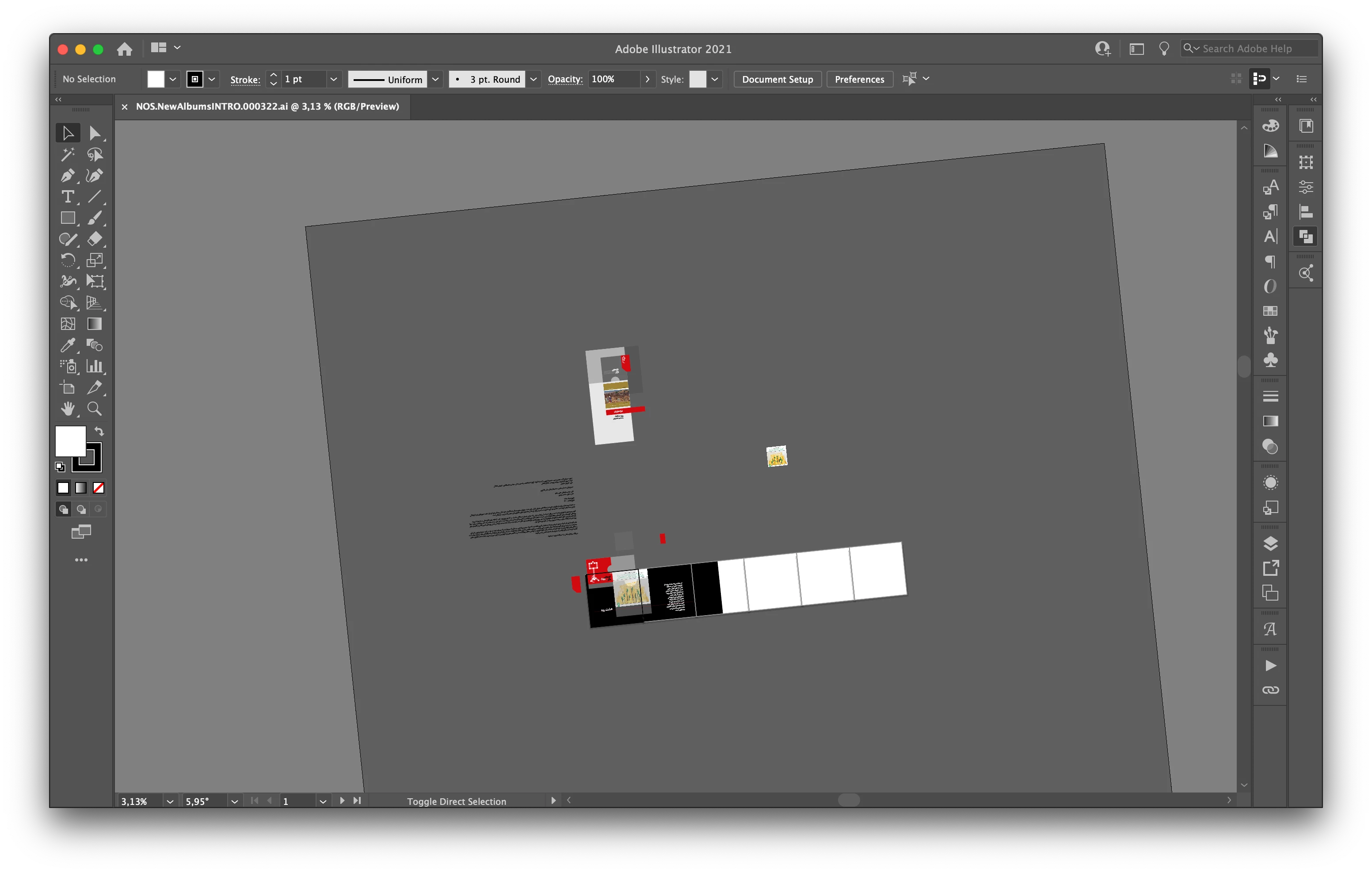
Task: Select the Rotate tool
Action: click(67, 260)
